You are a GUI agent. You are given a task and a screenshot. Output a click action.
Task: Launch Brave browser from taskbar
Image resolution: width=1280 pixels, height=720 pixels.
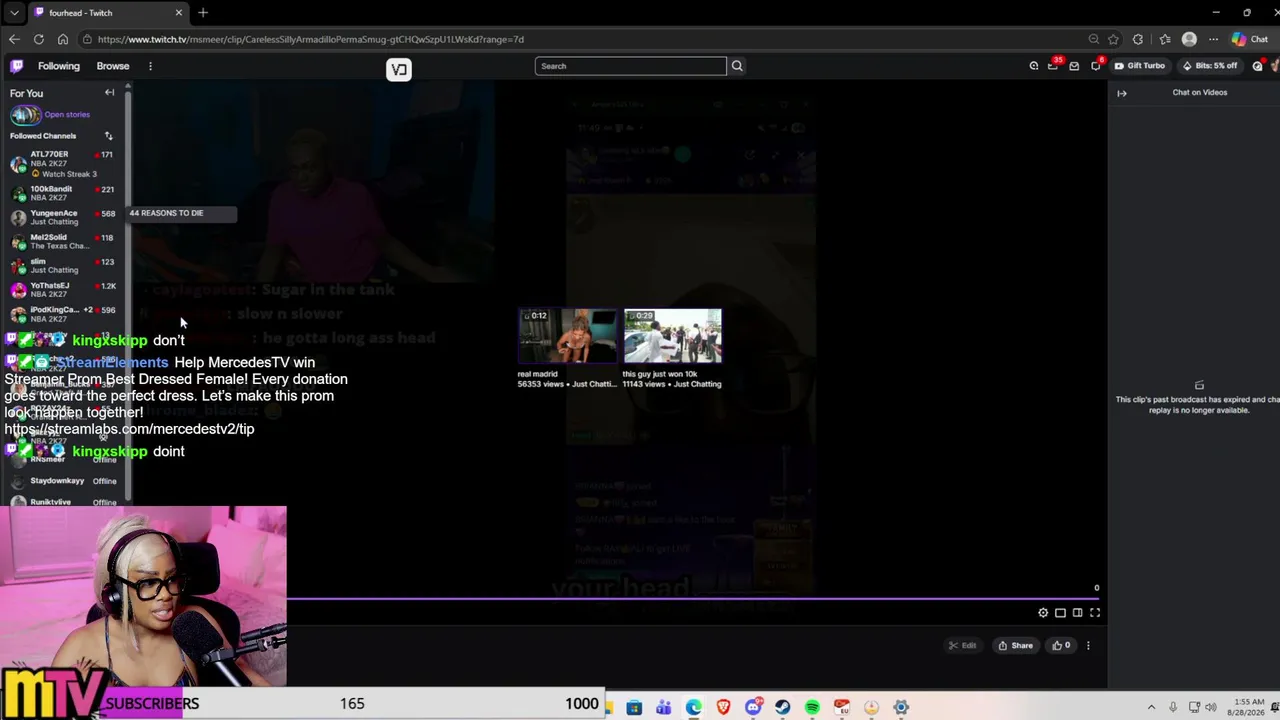coord(723,708)
